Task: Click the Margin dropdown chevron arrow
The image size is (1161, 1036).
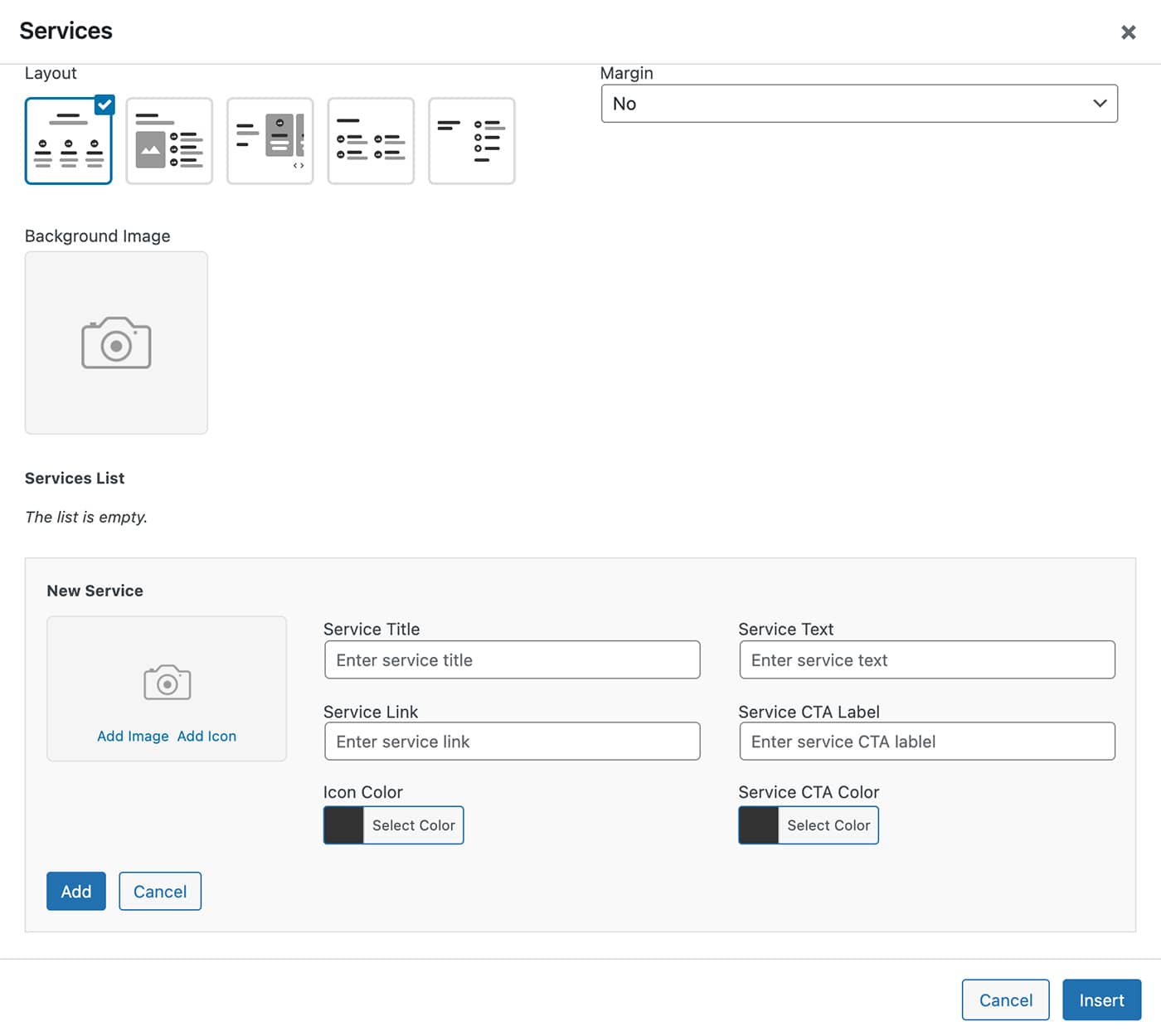Action: (1100, 104)
